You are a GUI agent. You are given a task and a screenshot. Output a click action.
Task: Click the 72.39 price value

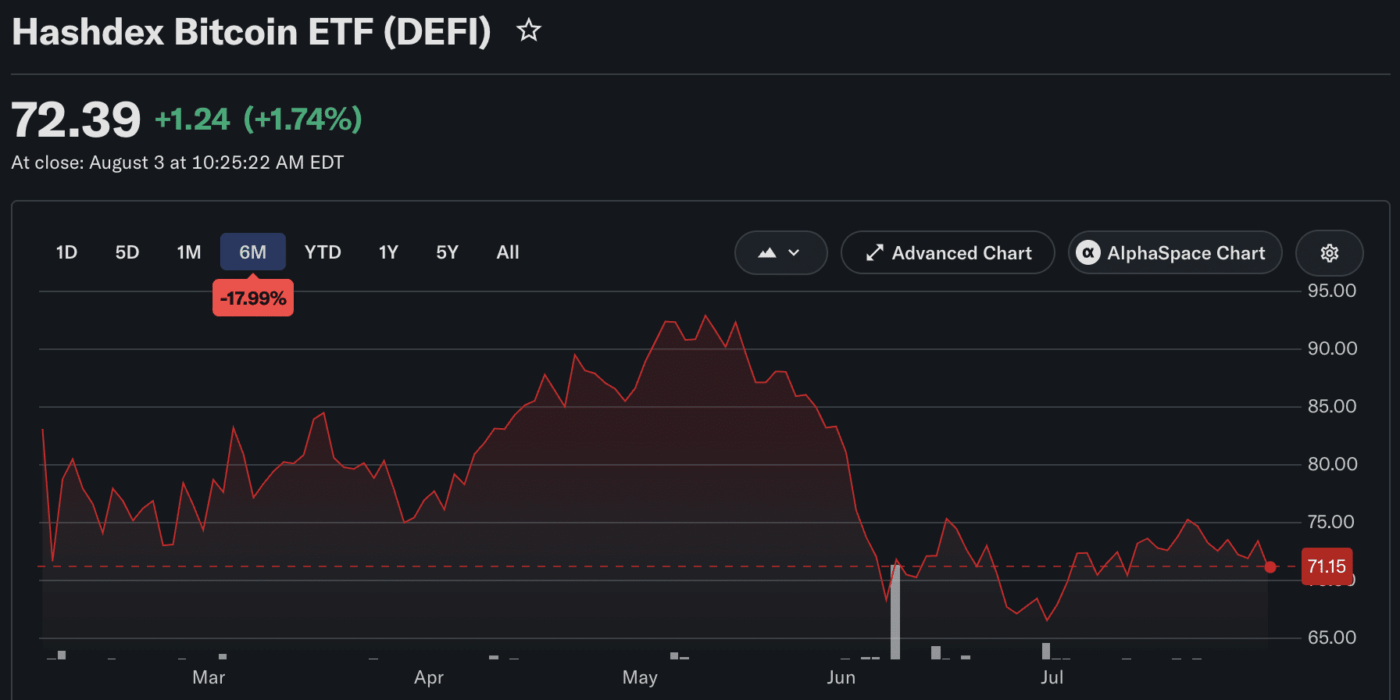coord(76,120)
